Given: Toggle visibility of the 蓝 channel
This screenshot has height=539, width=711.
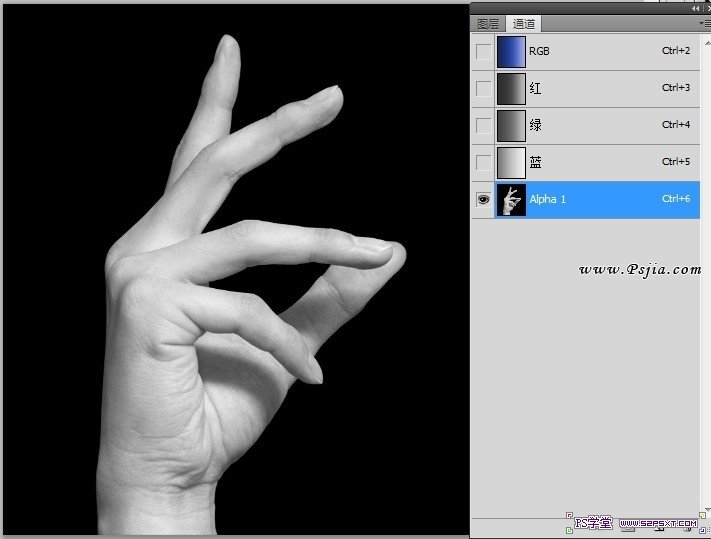Looking at the screenshot, I should [483, 163].
